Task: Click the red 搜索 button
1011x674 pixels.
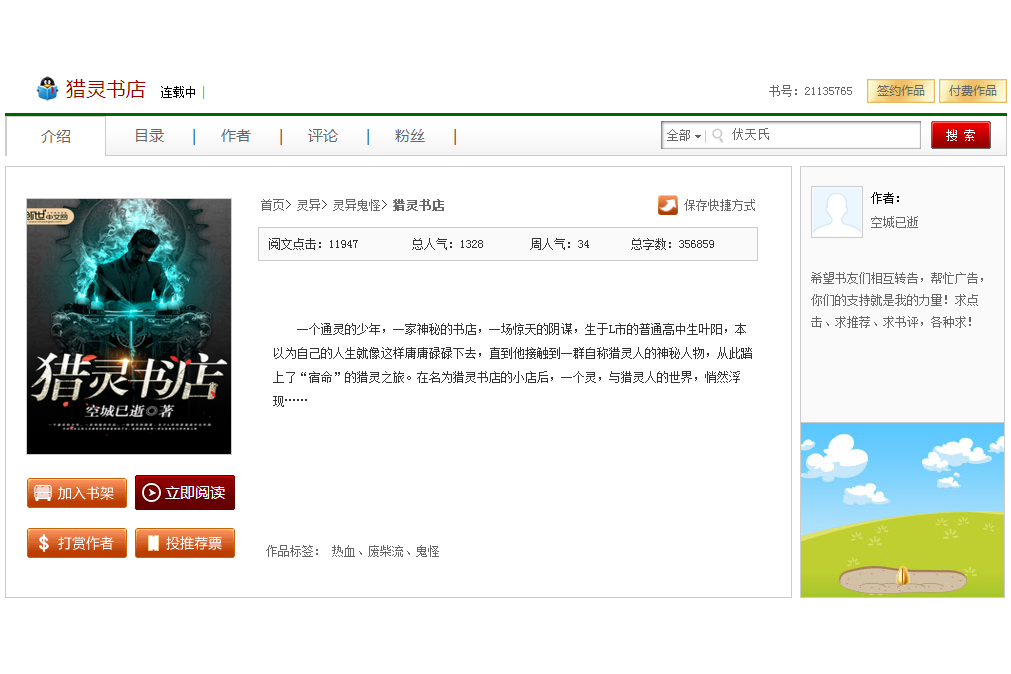Action: [961, 135]
